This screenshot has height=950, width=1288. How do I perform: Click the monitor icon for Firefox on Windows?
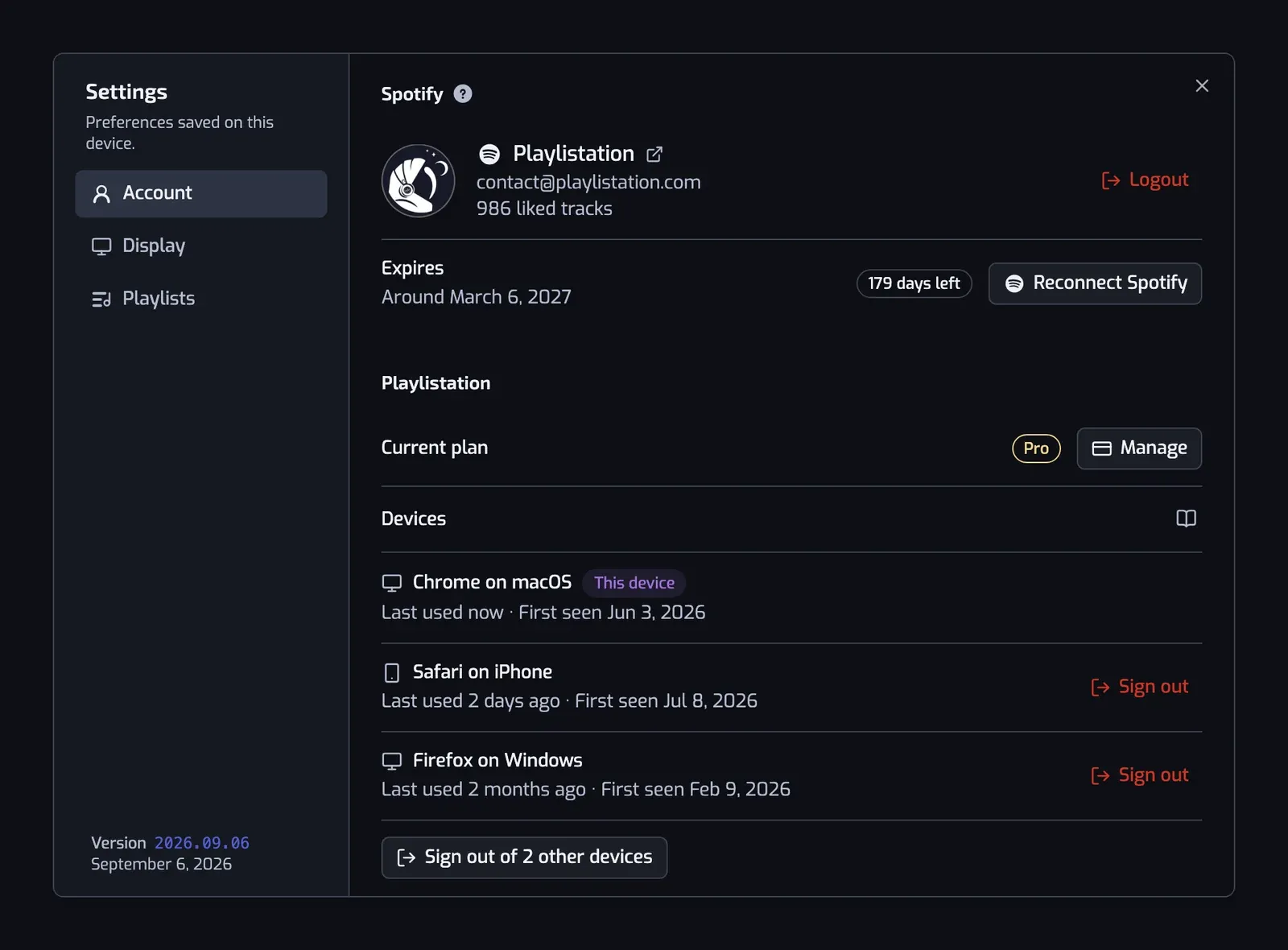click(391, 761)
